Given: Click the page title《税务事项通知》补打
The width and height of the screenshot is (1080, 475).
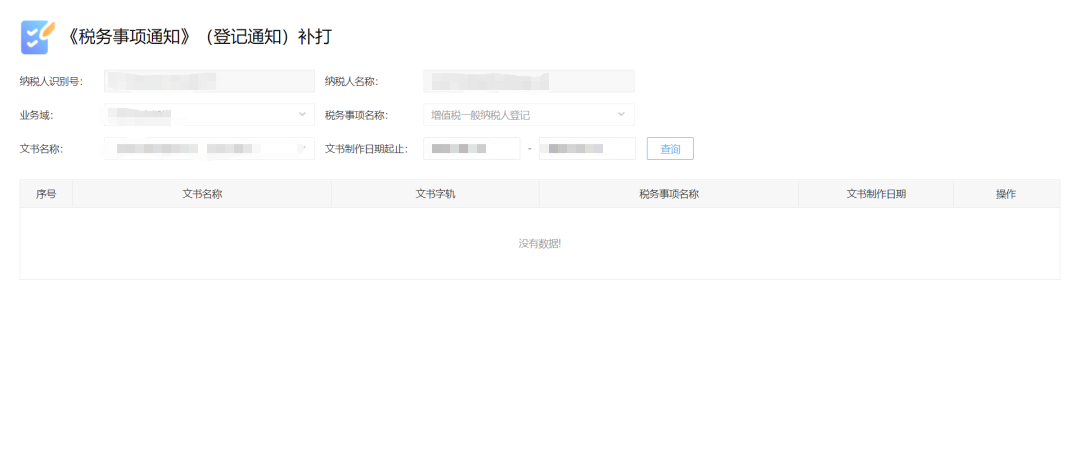Looking at the screenshot, I should [x=198, y=37].
